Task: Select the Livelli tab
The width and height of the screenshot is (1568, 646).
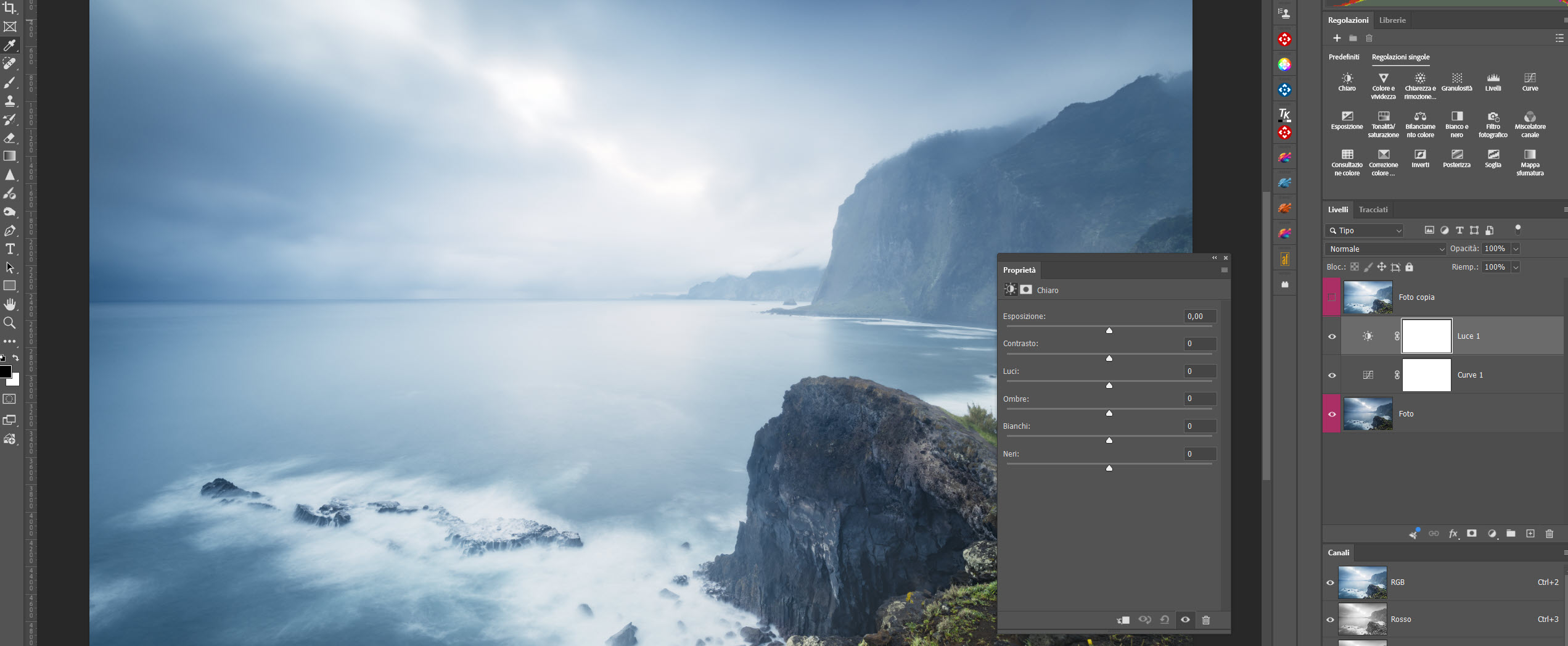Action: tap(1337, 210)
